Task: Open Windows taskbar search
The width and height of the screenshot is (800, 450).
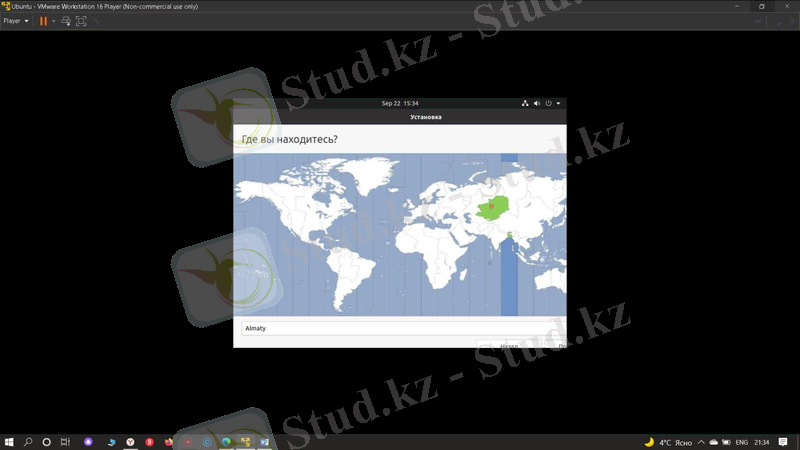Action: click(28, 442)
